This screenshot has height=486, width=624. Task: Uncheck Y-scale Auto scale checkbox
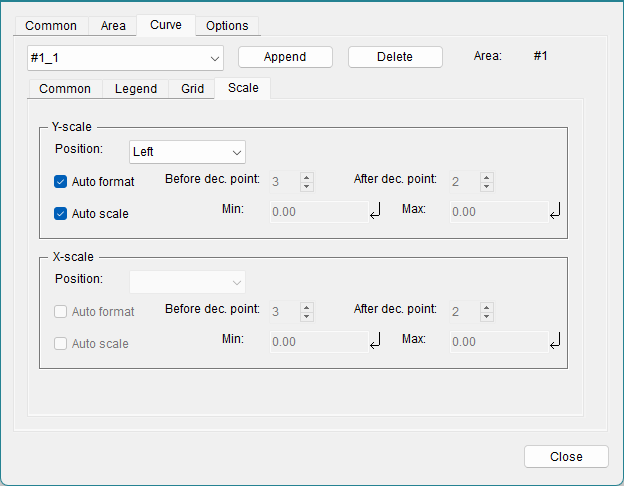(x=61, y=213)
